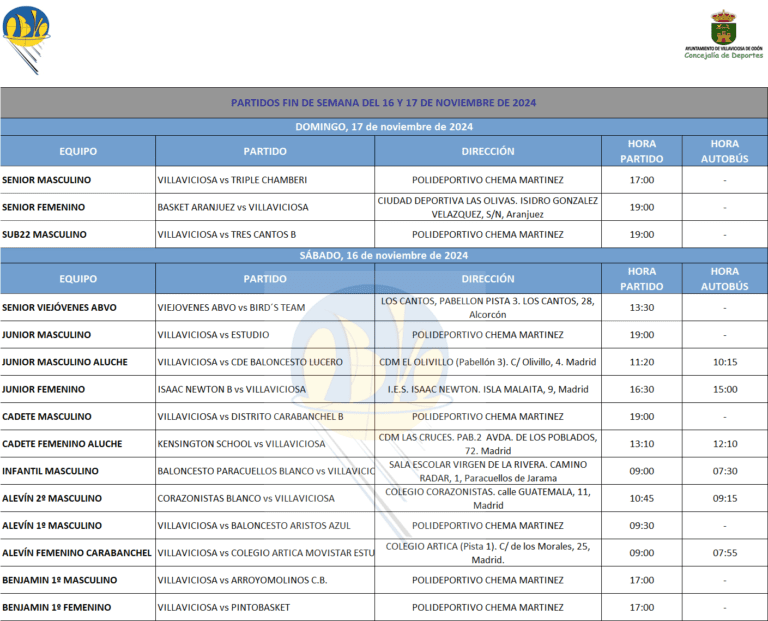Select the 'PARTIDOS FIN DE SEMANA' title banner
Image resolution: width=768 pixels, height=621 pixels.
point(384,103)
